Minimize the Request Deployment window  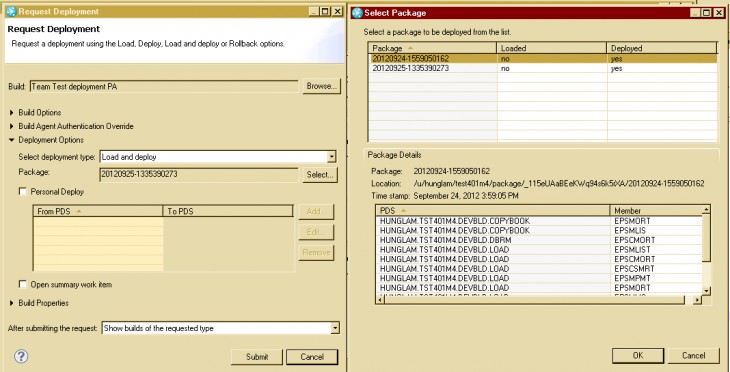[x=314, y=12]
